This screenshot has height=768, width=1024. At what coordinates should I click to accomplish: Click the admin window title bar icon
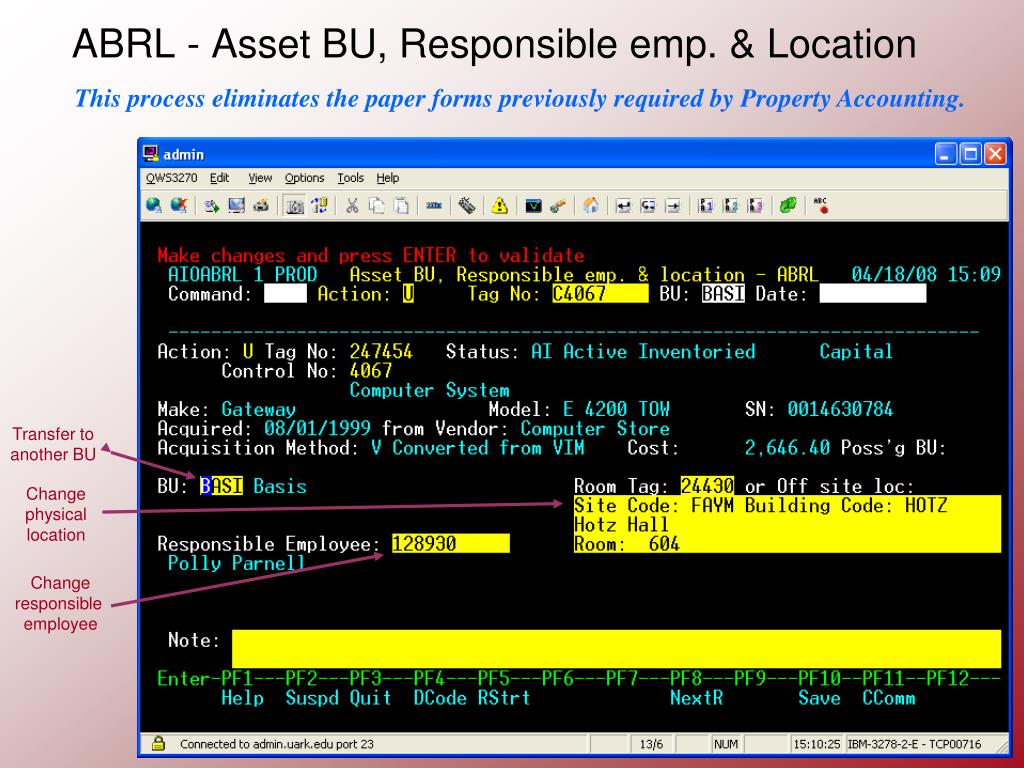151,153
